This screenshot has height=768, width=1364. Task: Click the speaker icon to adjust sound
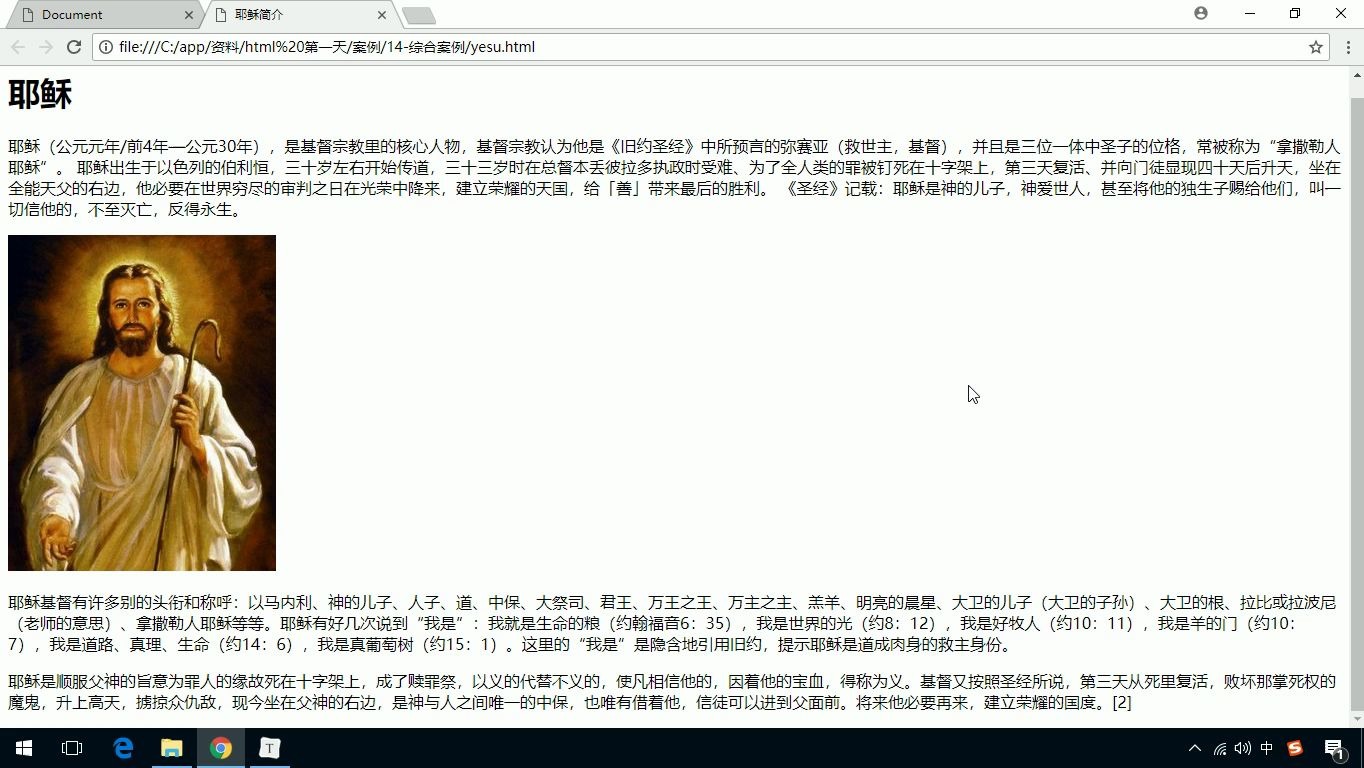[x=1242, y=747]
